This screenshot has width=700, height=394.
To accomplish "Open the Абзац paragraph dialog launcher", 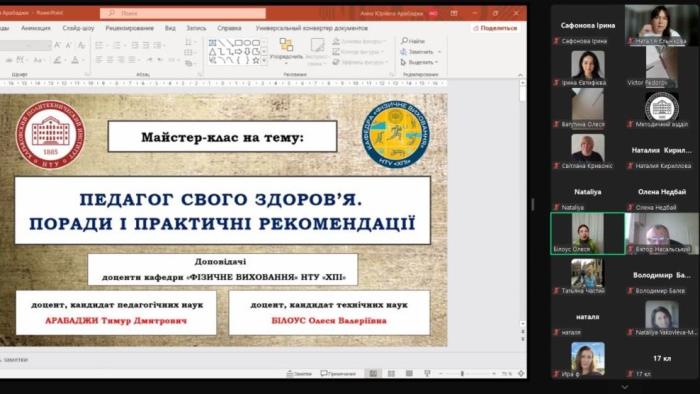I will coord(200,75).
